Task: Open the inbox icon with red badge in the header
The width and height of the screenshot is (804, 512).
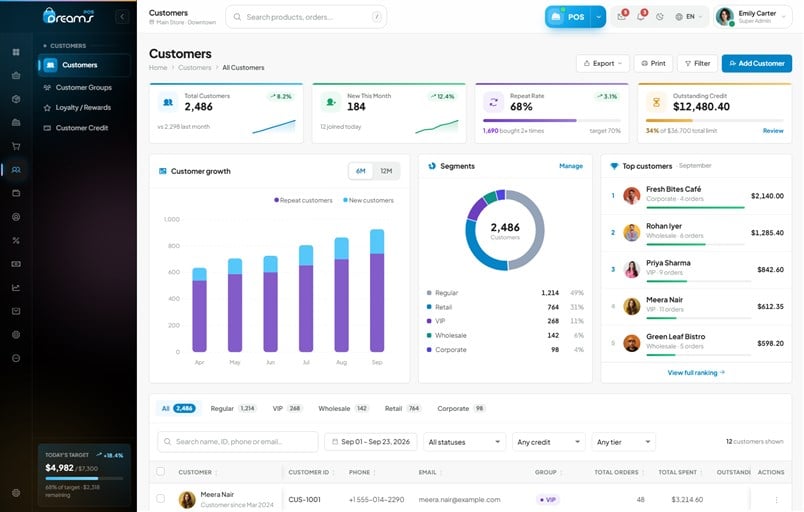Action: pyautogui.click(x=621, y=16)
